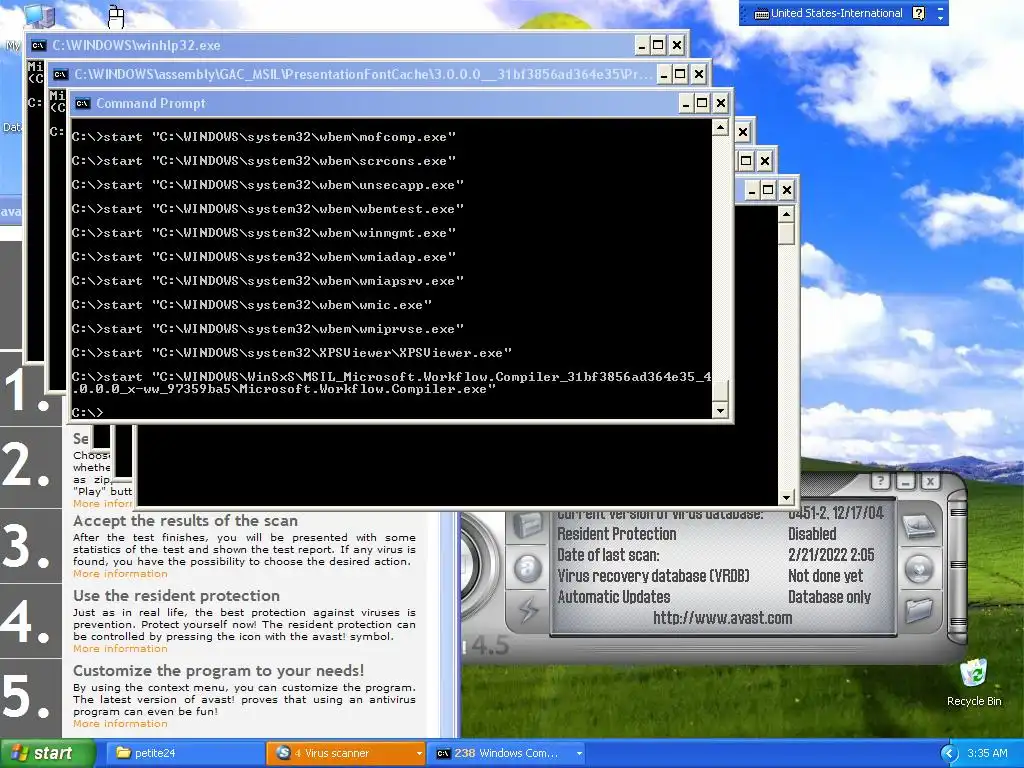1024x768 pixels.
Task: Open 'More information' under Accept the results
Action: point(120,573)
